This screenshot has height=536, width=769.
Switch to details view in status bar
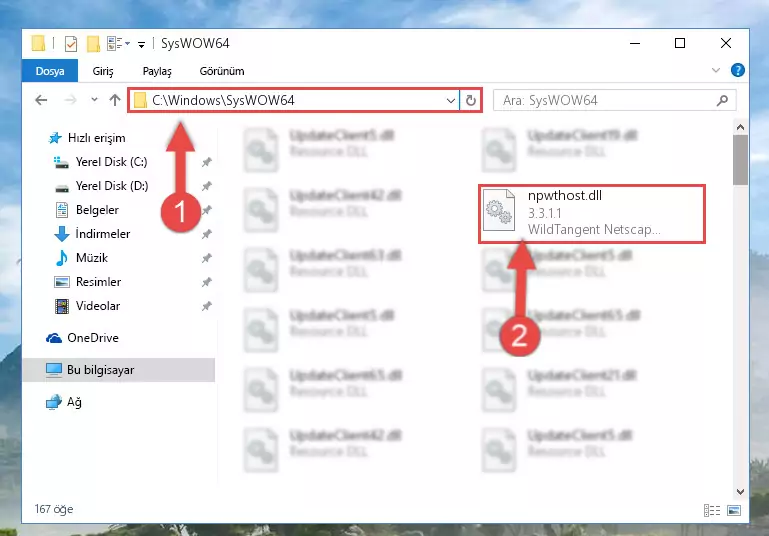712,510
